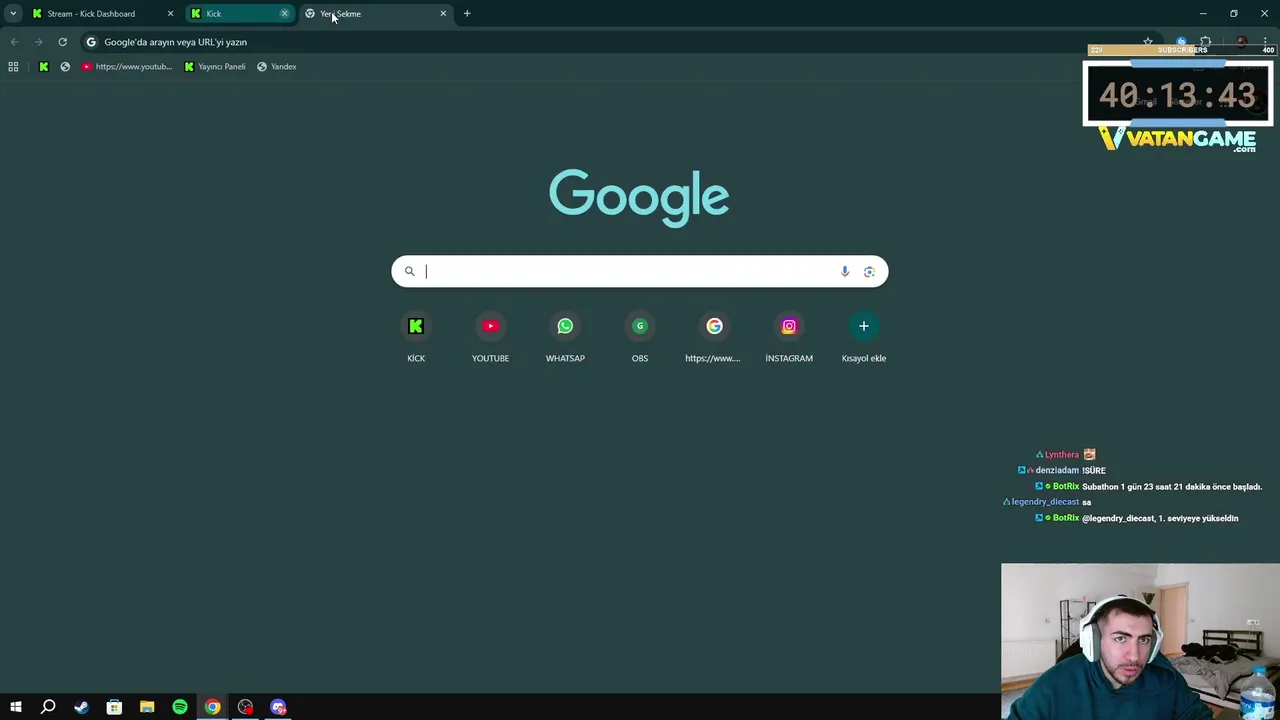
Task: Open File Explorer from taskbar
Action: tap(147, 707)
